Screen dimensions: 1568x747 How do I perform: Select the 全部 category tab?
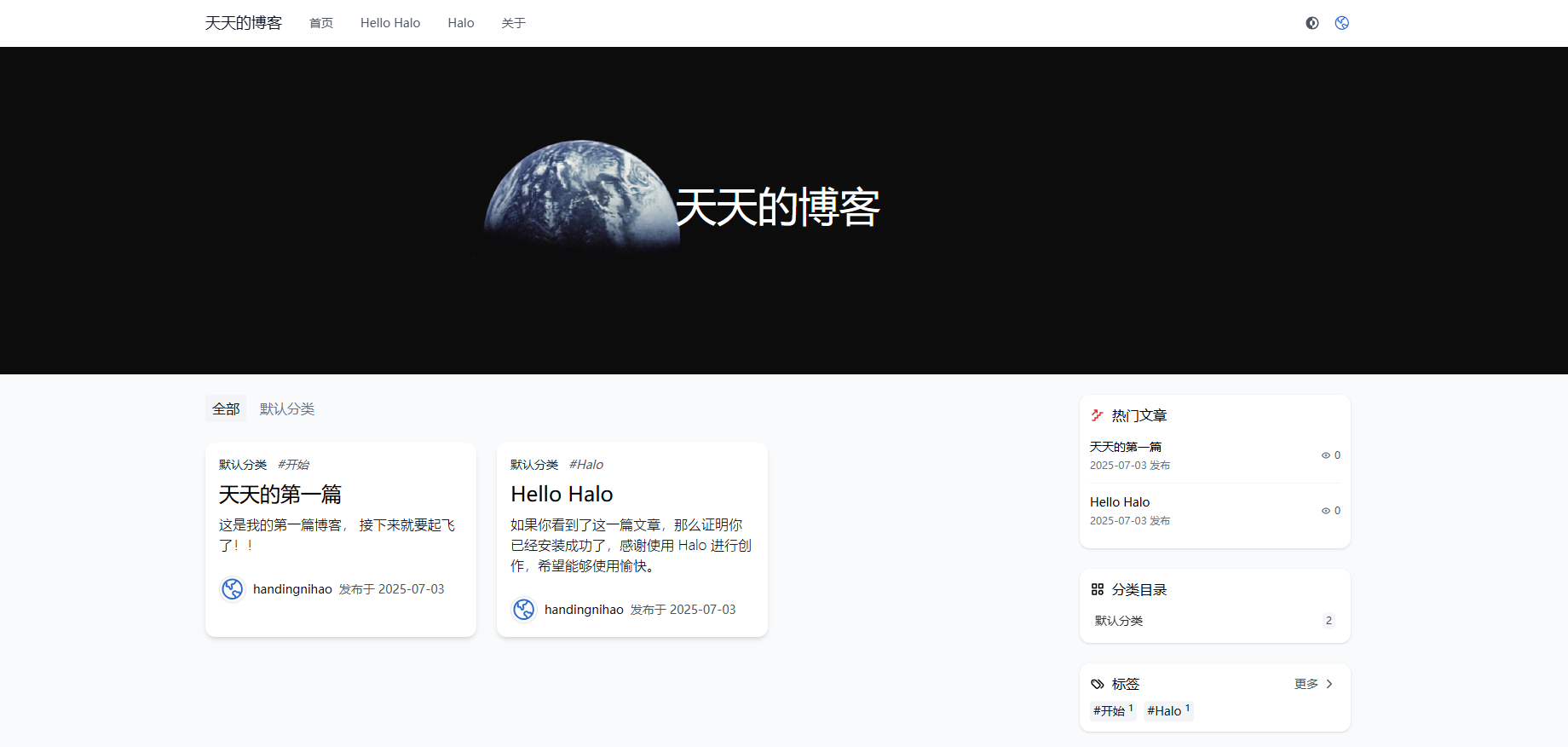click(226, 409)
